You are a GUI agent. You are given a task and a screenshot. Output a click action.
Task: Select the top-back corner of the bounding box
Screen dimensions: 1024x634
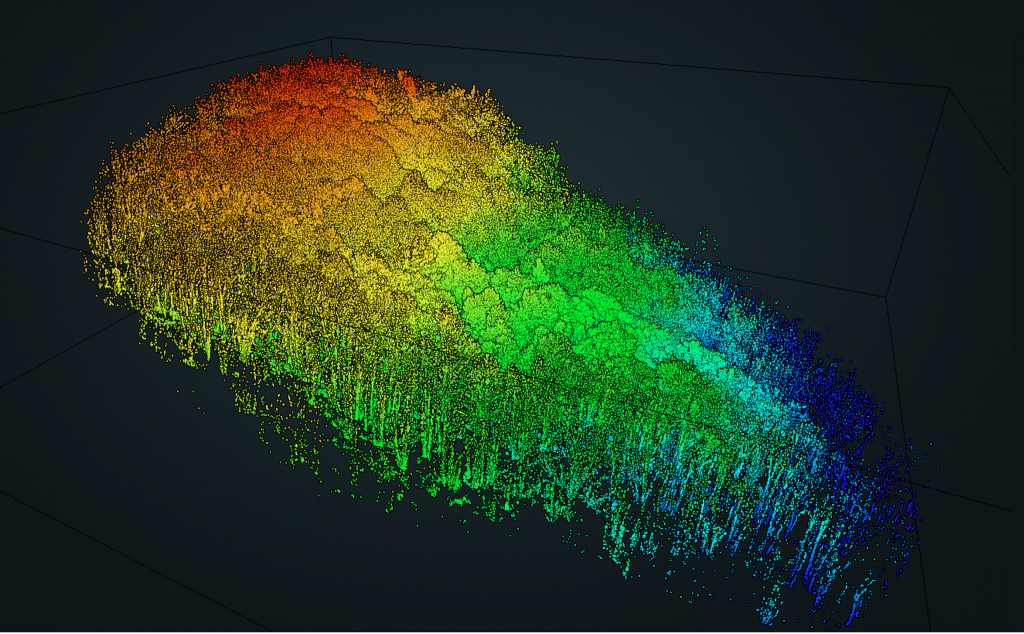click(x=331, y=38)
